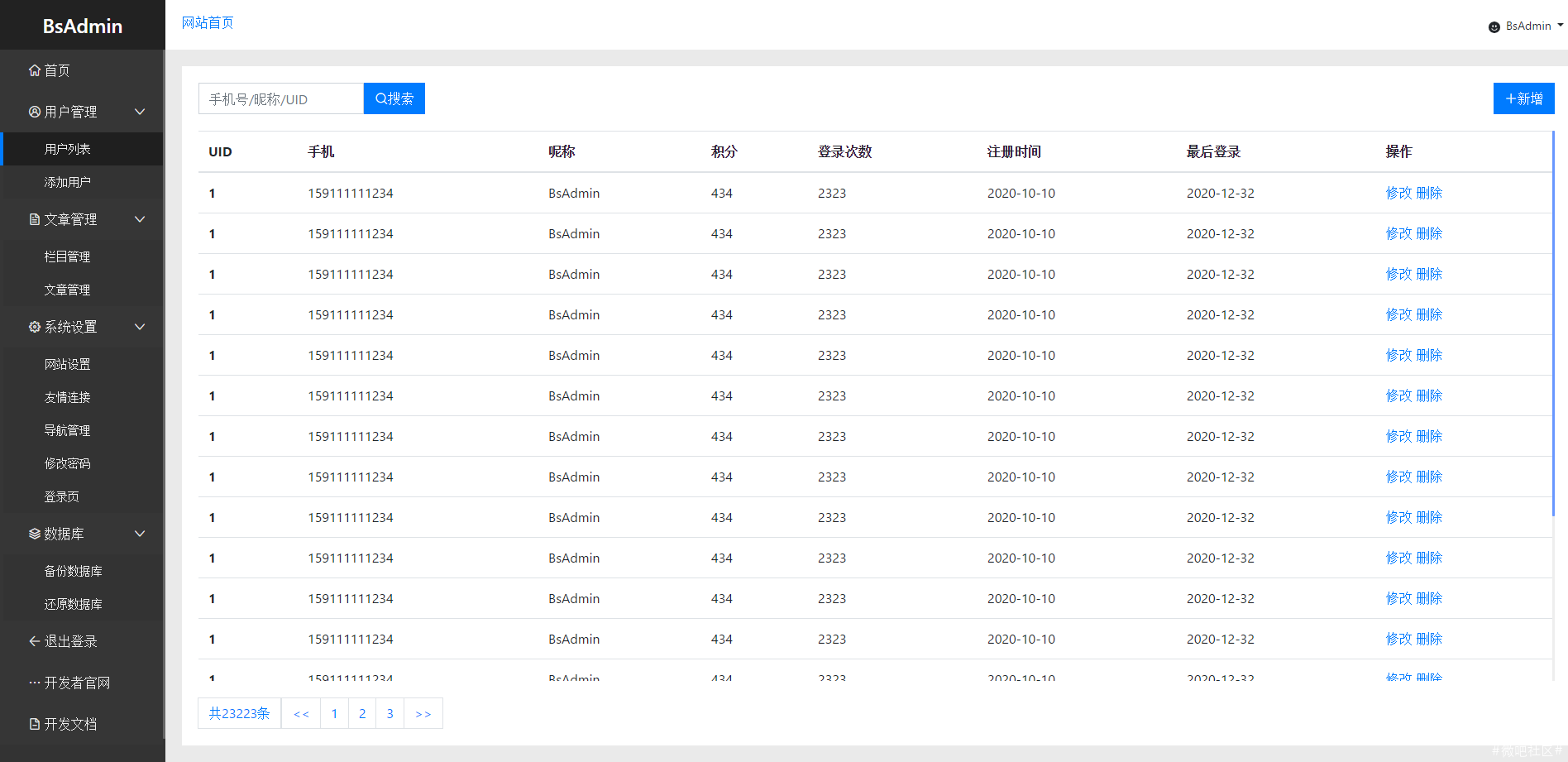Go to the next page with >>

[423, 713]
